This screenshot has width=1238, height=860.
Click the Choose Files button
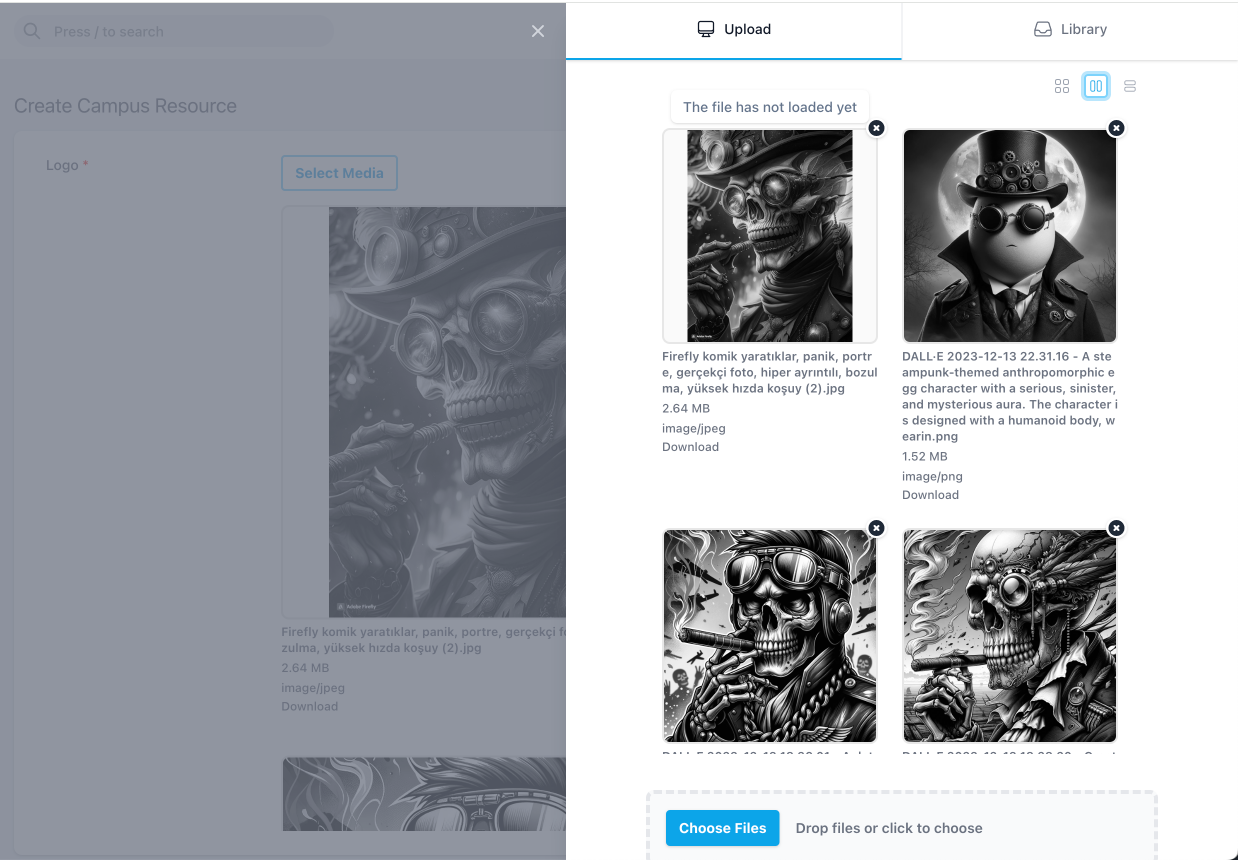click(x=722, y=828)
